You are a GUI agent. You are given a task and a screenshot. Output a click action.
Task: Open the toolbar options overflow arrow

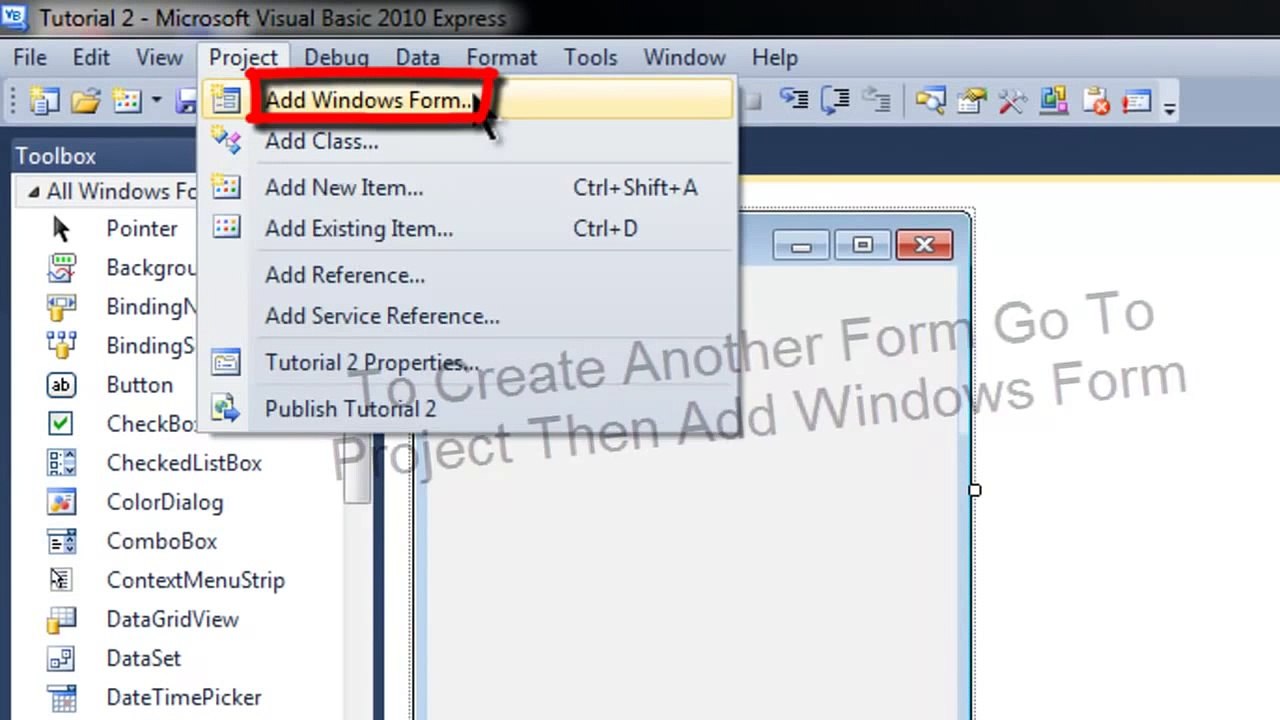click(1169, 105)
